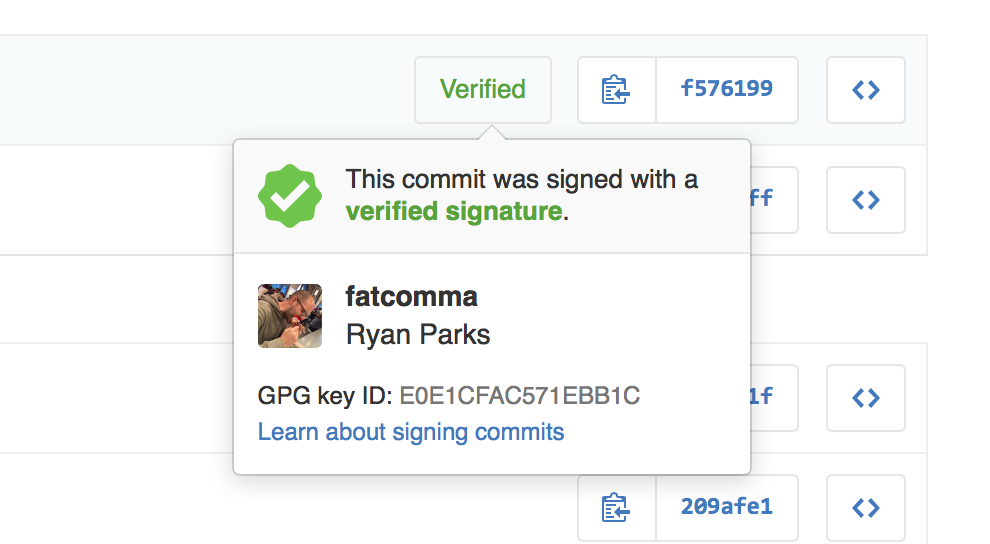Copy the full SHA for commit f576199
Screen dimensions: 990x544
617,90
